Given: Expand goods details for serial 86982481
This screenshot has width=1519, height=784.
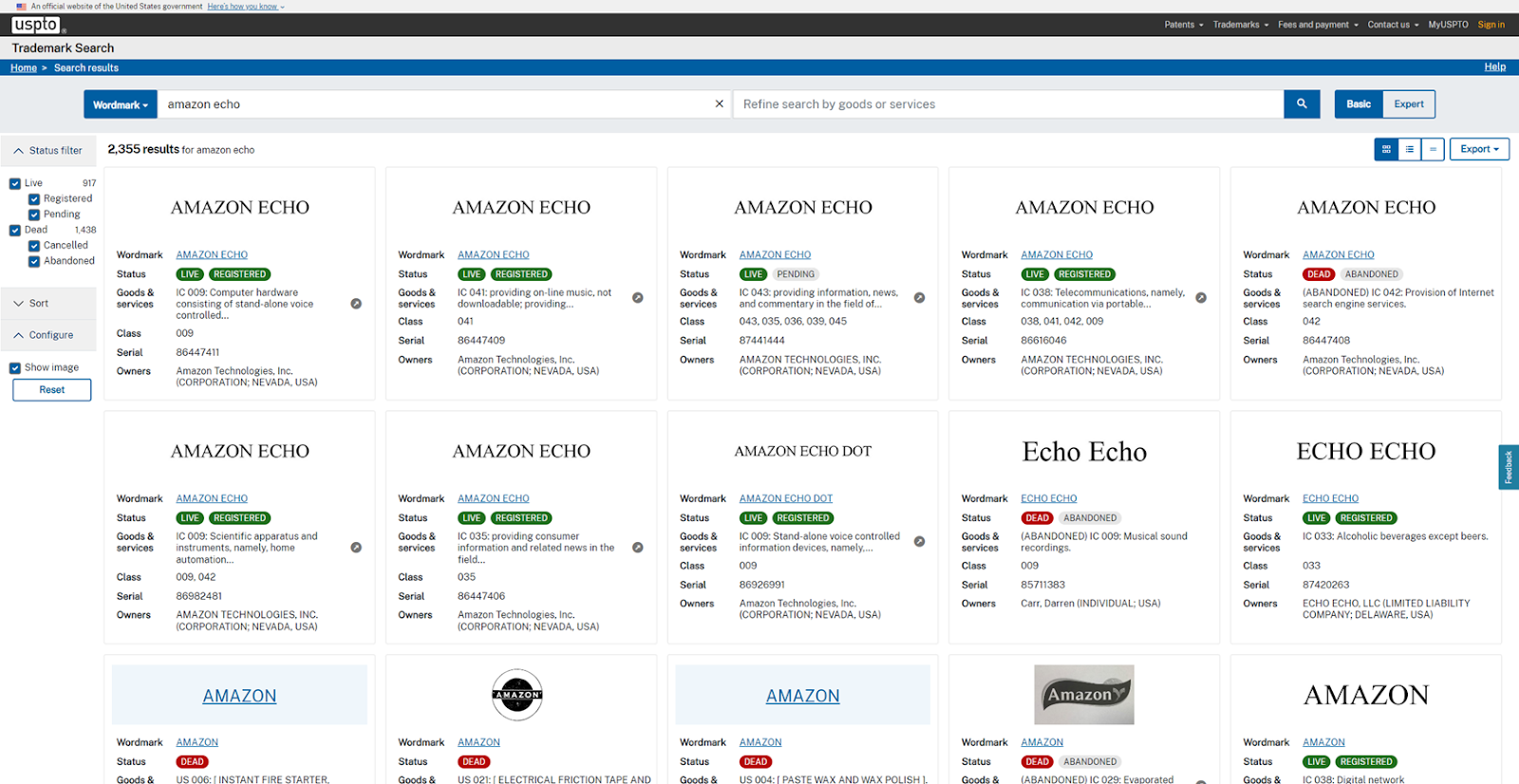Looking at the screenshot, I should tap(356, 548).
